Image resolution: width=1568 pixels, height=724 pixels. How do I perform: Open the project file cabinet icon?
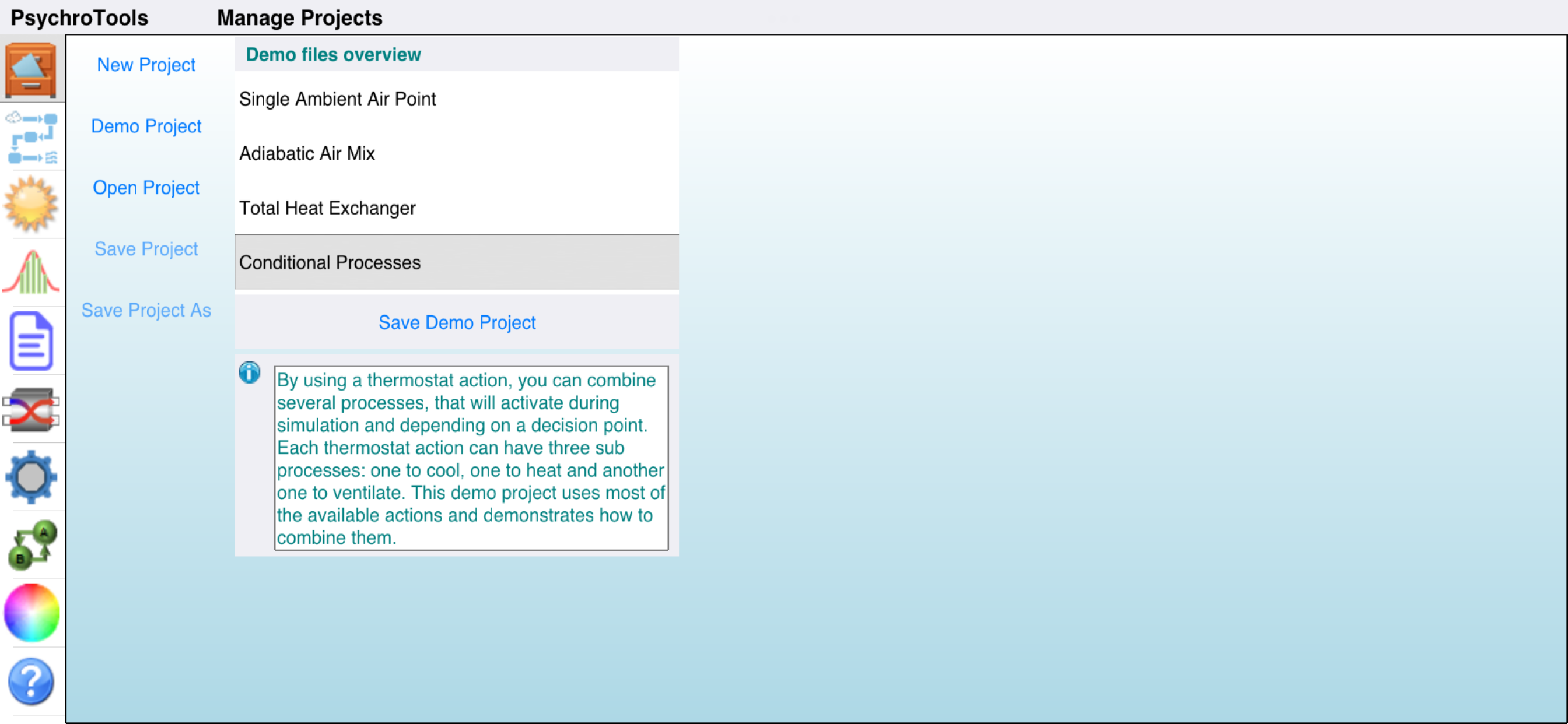31,70
